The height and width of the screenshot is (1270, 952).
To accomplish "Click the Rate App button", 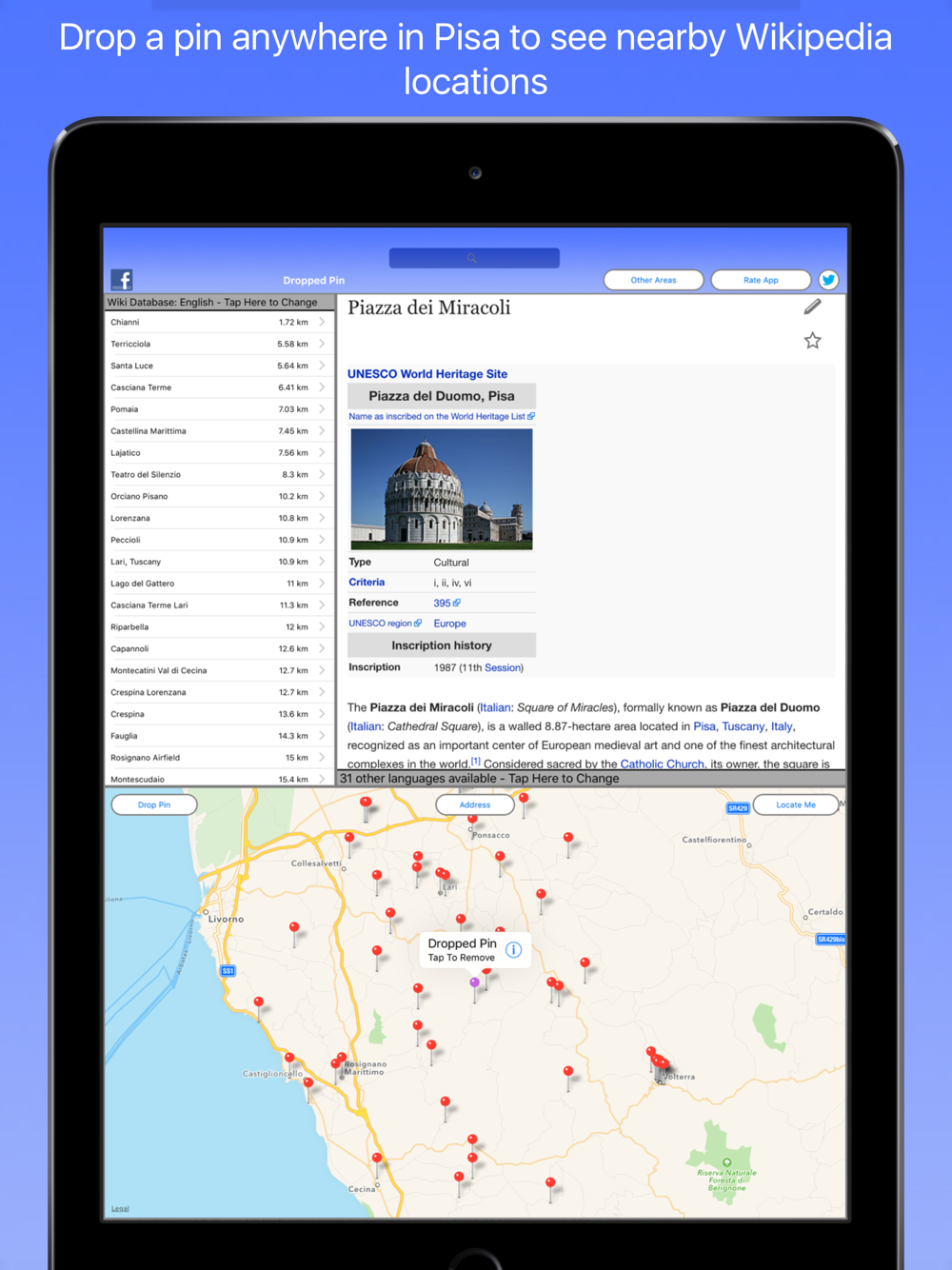I will [761, 280].
